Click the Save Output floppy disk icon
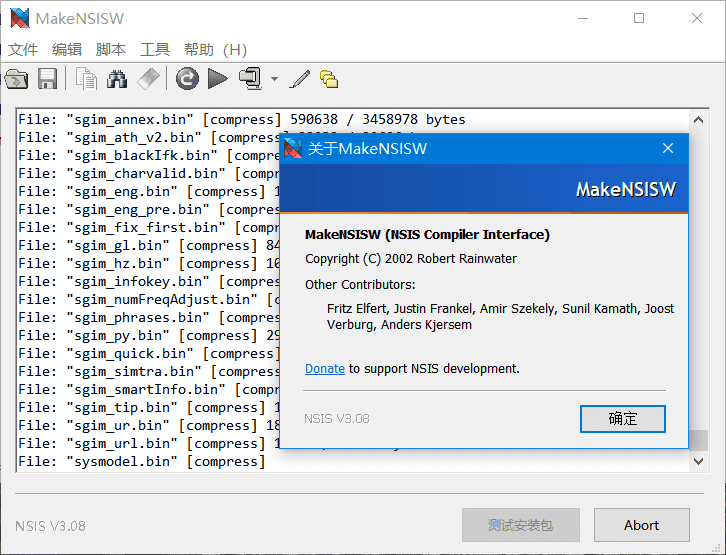This screenshot has height=555, width=726. (x=47, y=78)
